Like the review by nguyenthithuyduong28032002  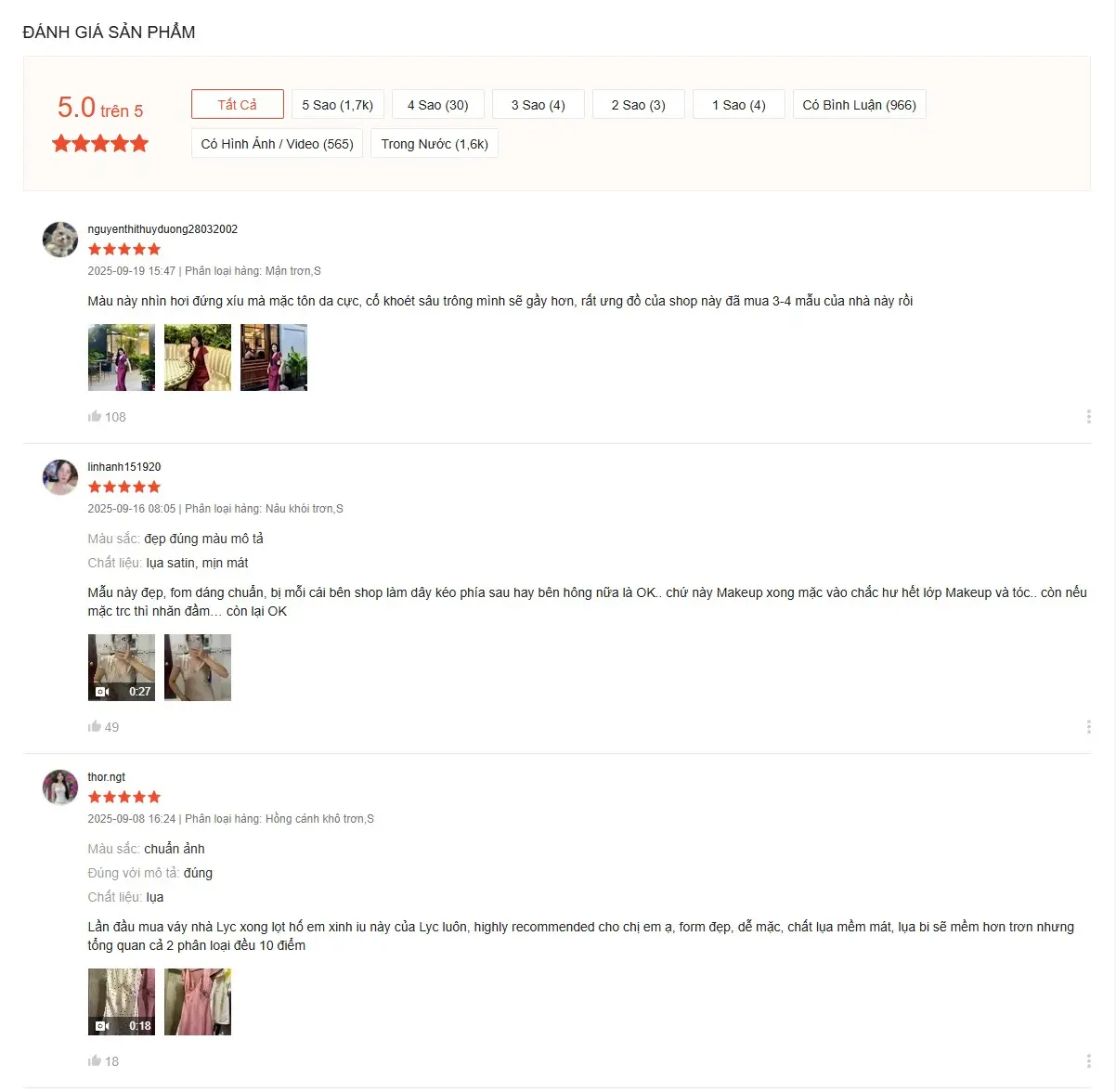(94, 417)
